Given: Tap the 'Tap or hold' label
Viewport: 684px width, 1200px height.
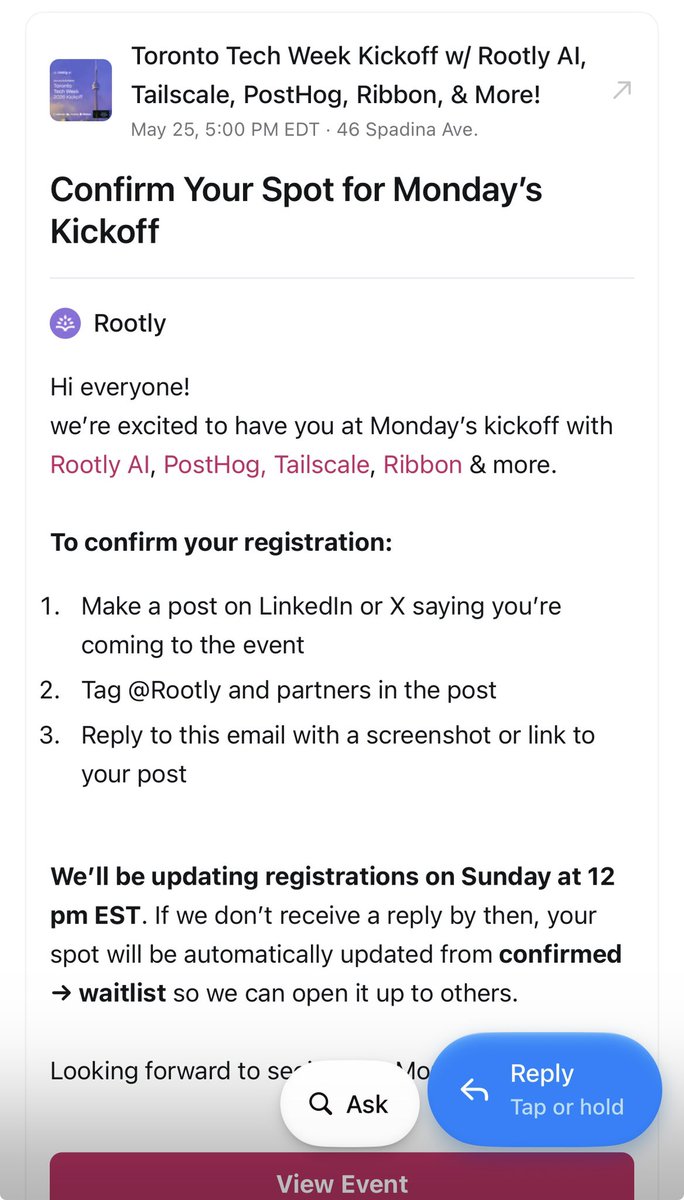Looking at the screenshot, I should tap(567, 1107).
